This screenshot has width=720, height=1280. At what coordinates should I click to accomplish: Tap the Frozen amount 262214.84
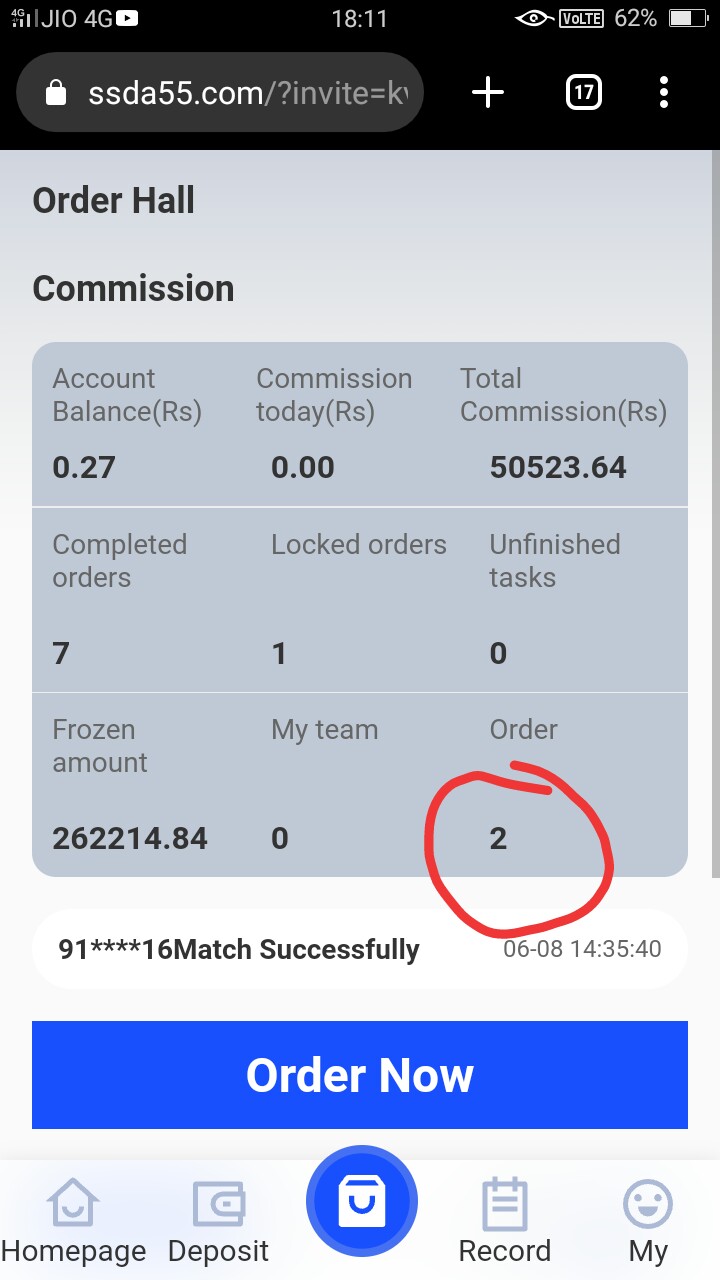(x=130, y=838)
